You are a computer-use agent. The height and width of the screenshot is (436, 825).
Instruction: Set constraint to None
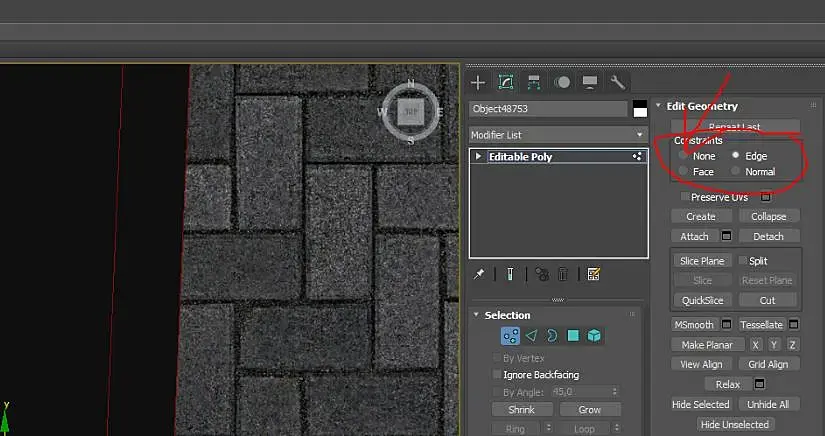pos(684,156)
